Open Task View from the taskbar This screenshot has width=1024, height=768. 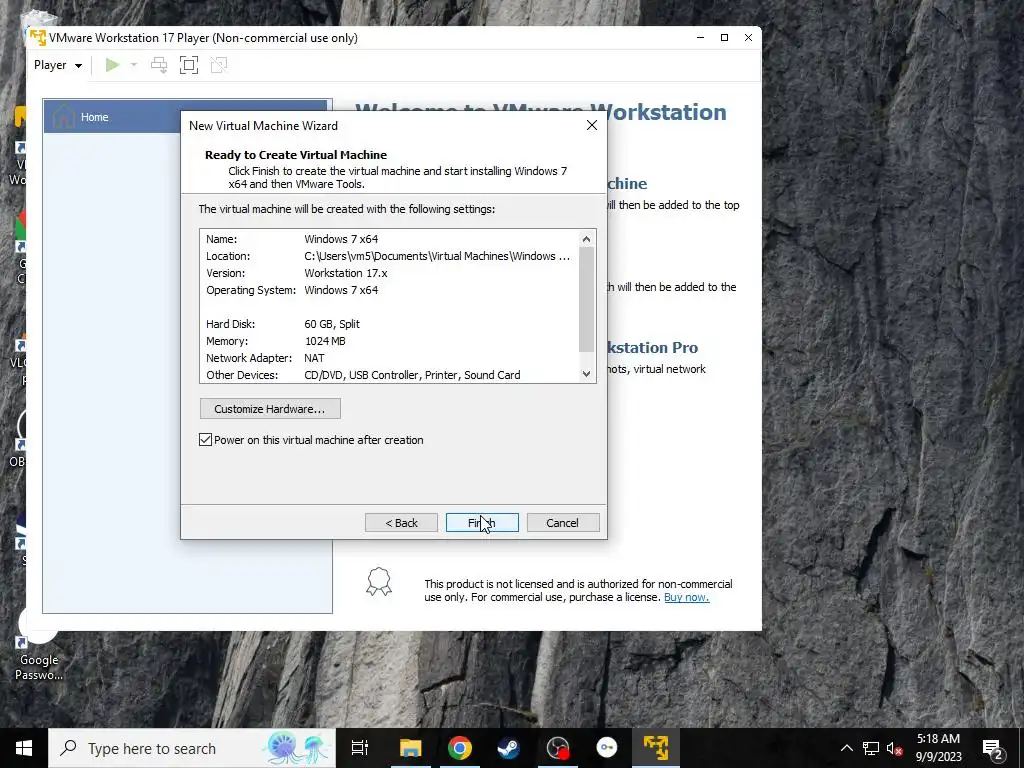click(360, 748)
